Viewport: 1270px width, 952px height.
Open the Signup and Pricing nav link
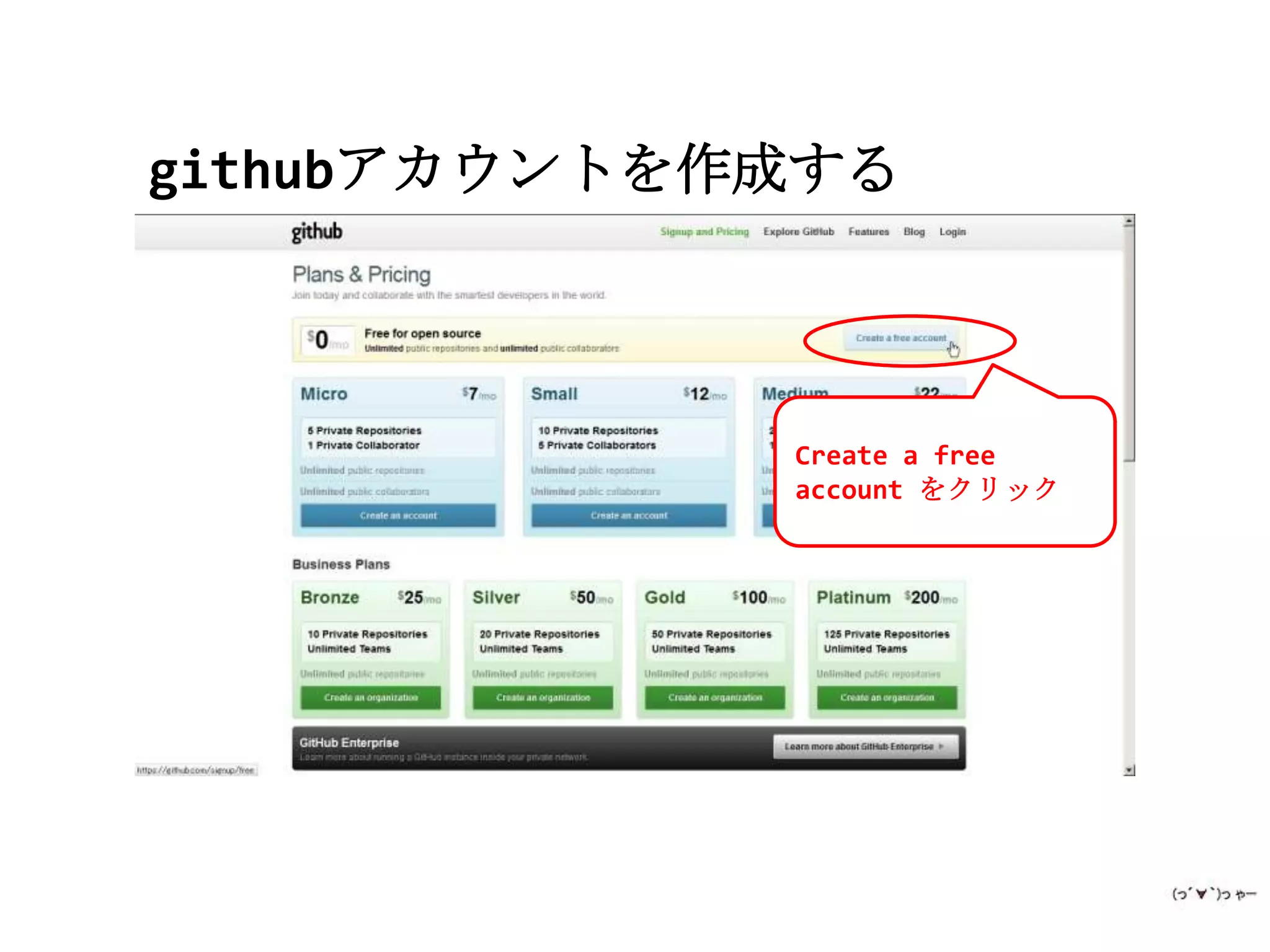tap(704, 232)
